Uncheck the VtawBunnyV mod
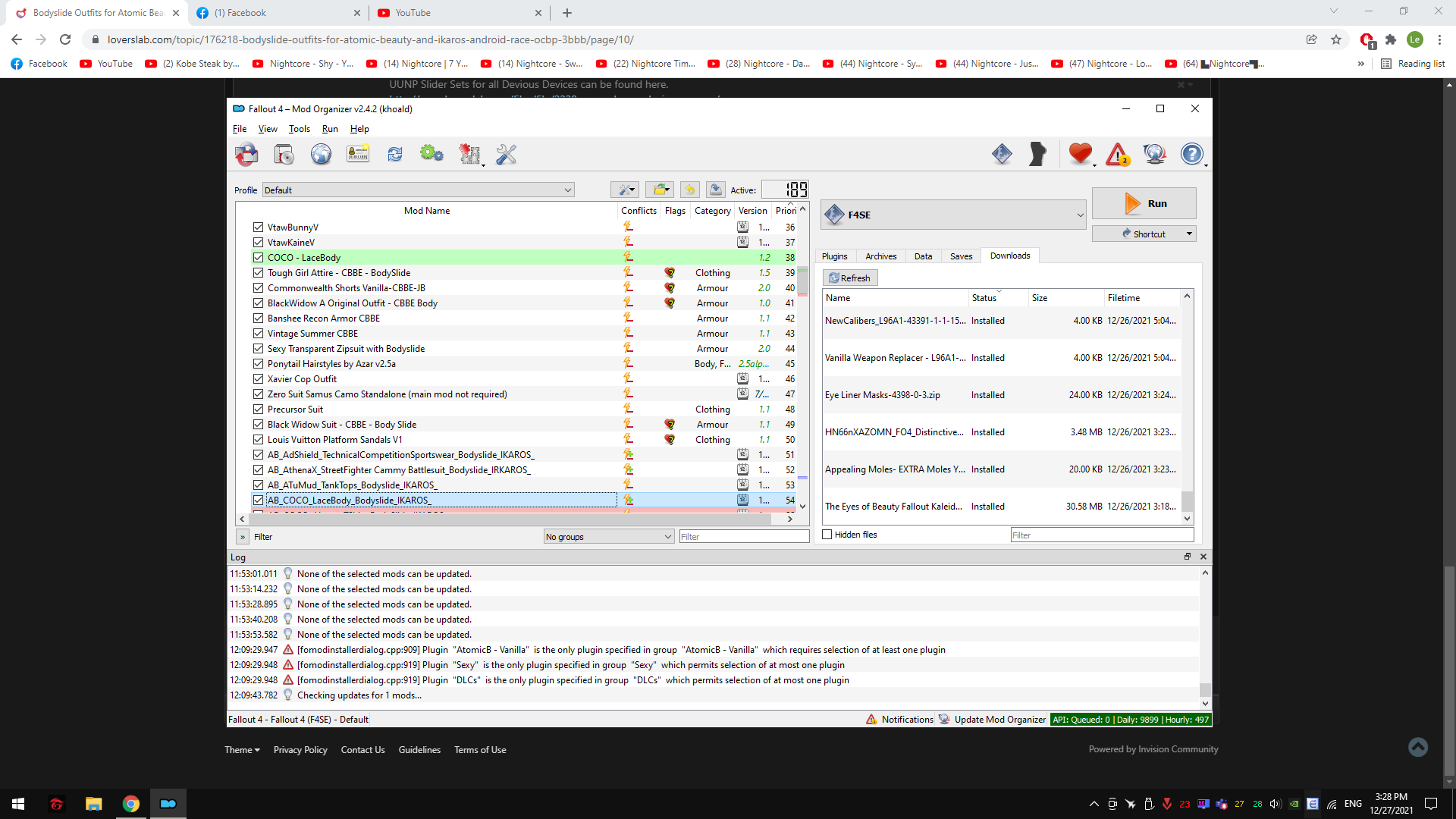This screenshot has height=819, width=1456. pyautogui.click(x=258, y=227)
